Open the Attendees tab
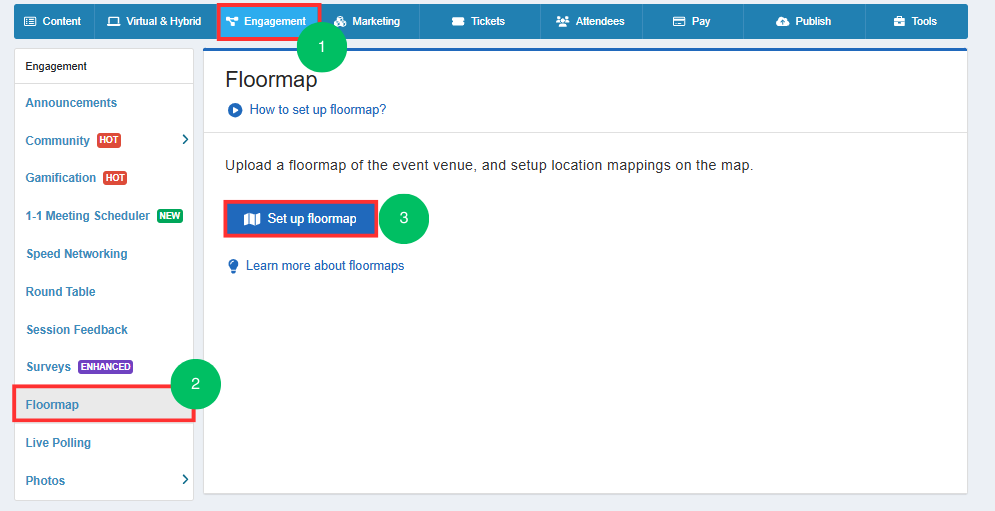995x511 pixels. point(591,21)
